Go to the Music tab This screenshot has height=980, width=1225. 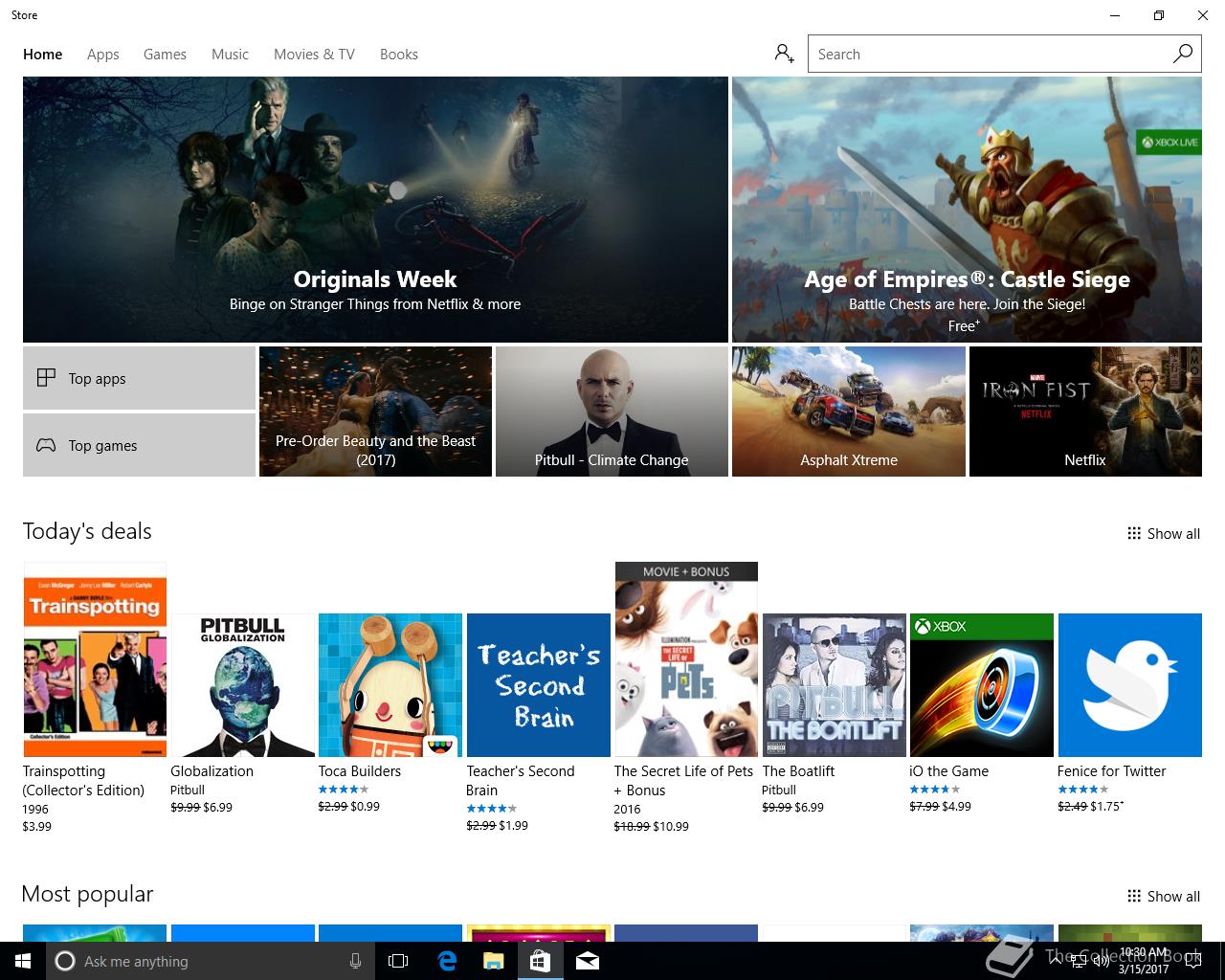coord(230,55)
